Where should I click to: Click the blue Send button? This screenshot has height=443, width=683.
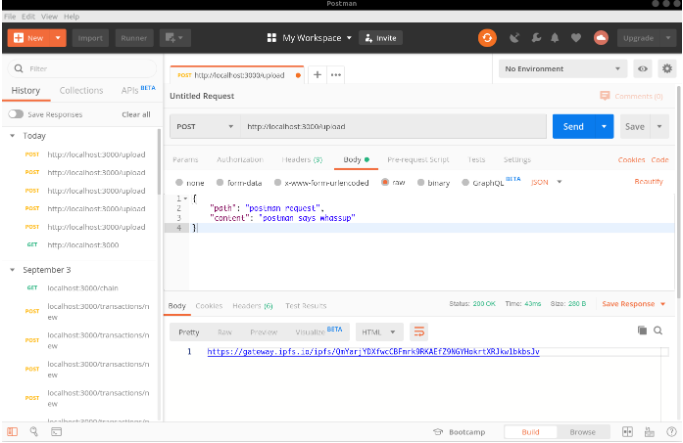coord(573,126)
